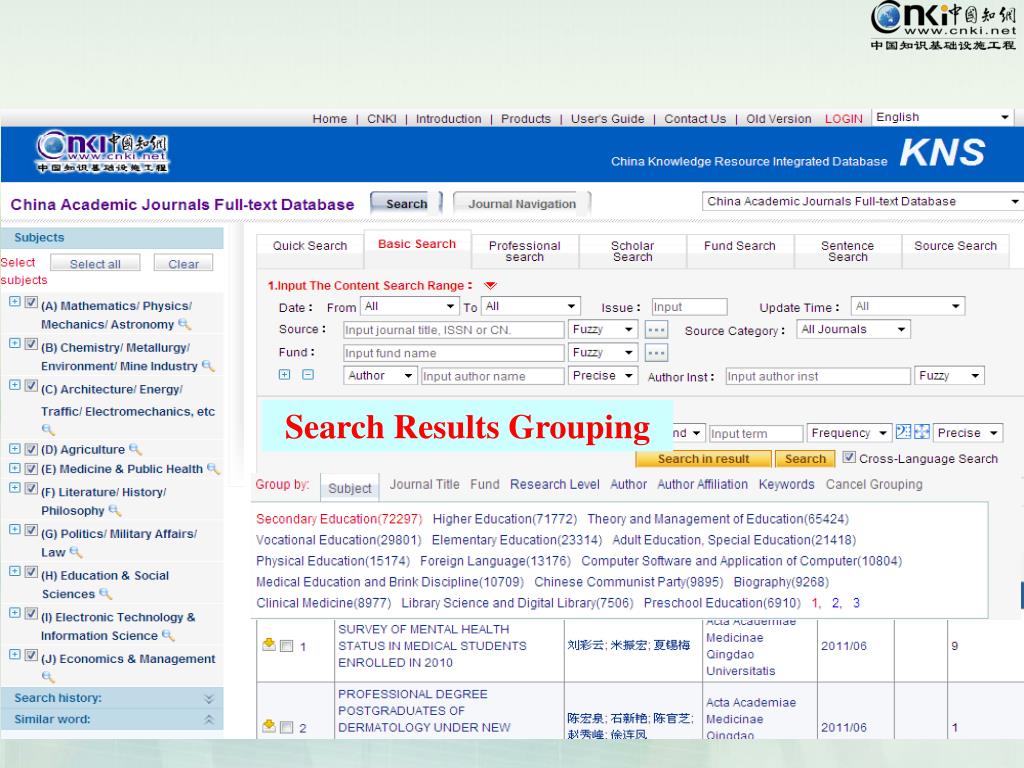
Task: Toggle Medicine & Public Health checkbox
Action: [x=31, y=468]
